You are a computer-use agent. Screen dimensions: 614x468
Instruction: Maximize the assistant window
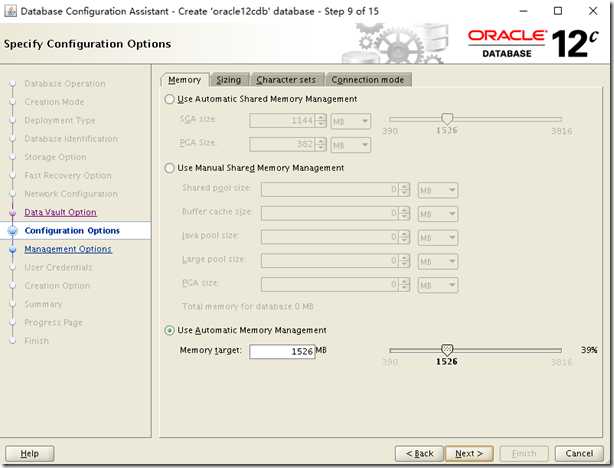(x=558, y=11)
